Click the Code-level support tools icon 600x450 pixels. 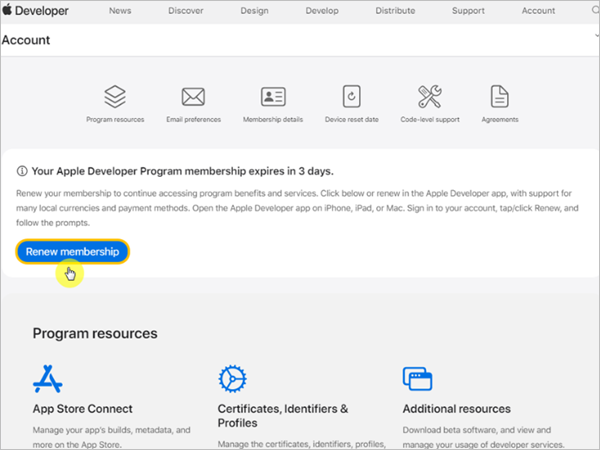coord(430,96)
